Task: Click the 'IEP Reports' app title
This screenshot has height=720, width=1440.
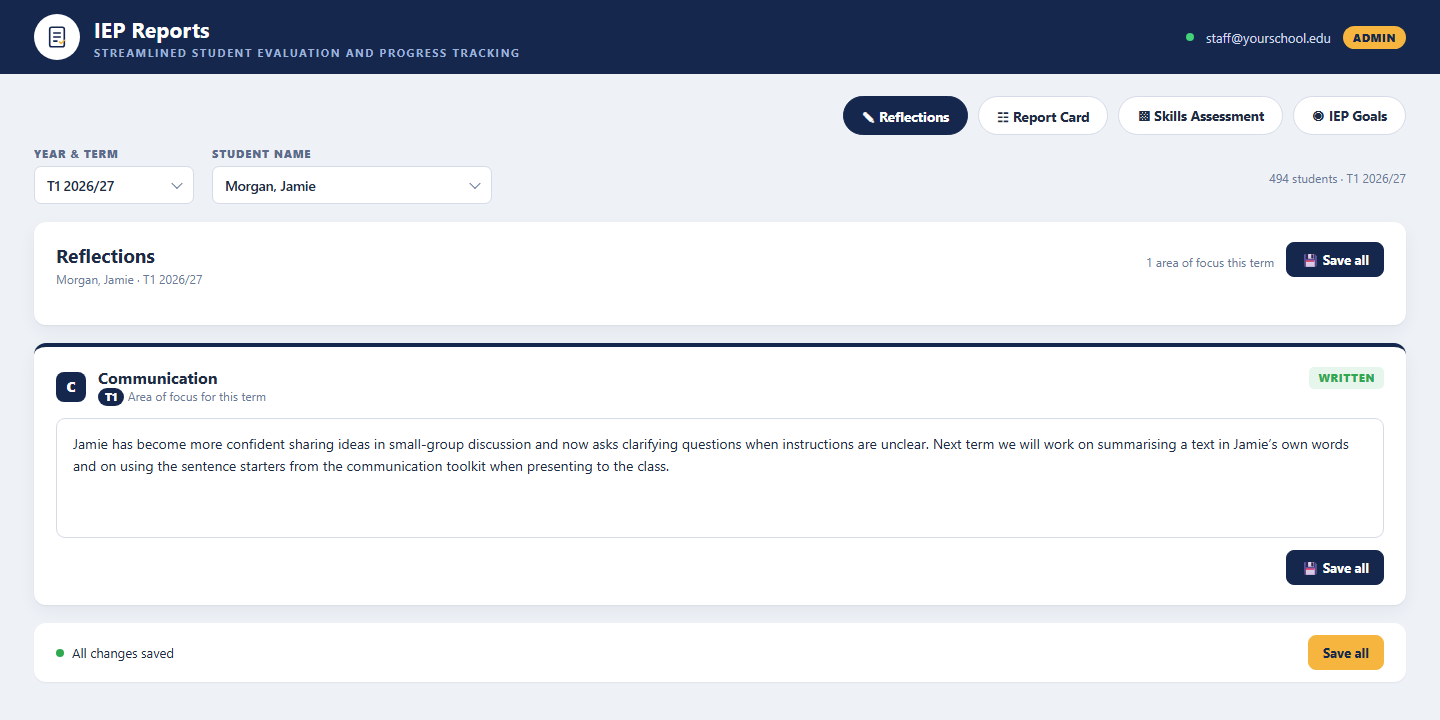Action: (x=152, y=31)
